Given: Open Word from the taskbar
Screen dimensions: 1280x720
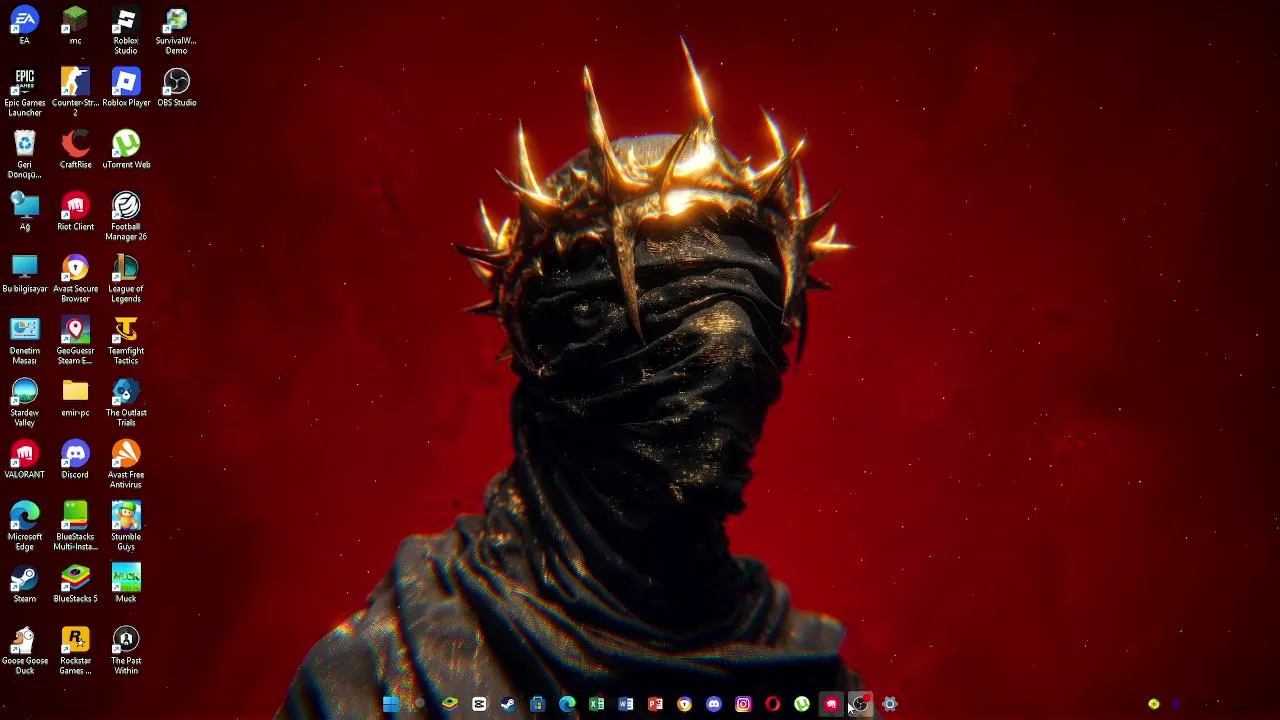Looking at the screenshot, I should click(626, 705).
